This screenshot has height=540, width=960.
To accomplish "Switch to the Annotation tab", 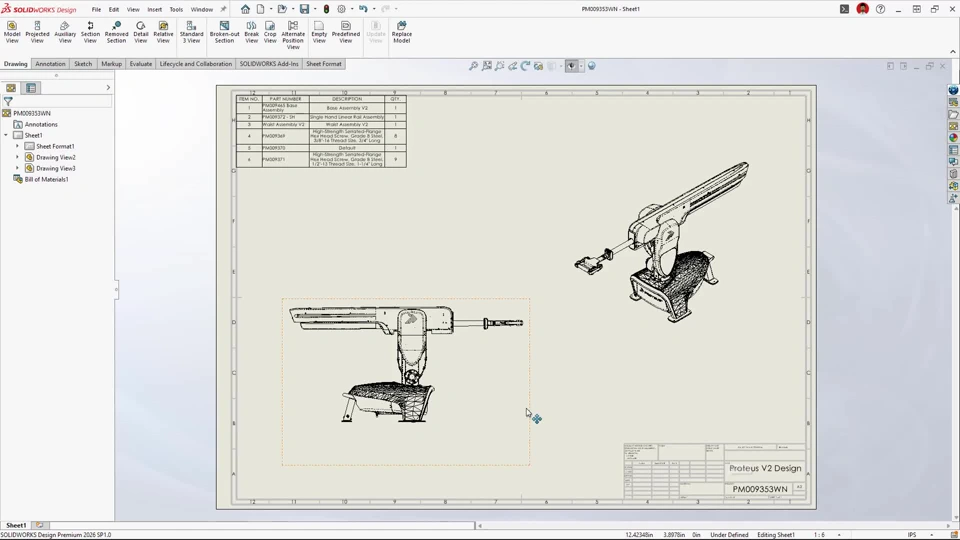I will 50,64.
